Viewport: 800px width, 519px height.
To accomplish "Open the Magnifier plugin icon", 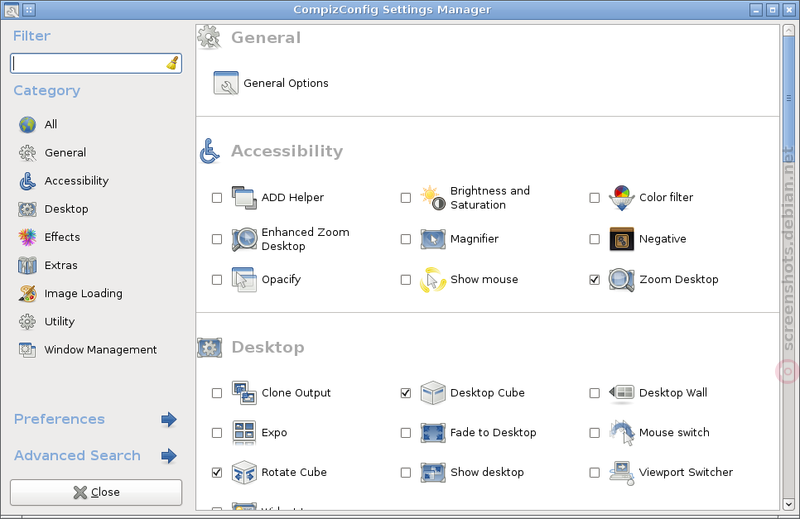I will (433, 239).
